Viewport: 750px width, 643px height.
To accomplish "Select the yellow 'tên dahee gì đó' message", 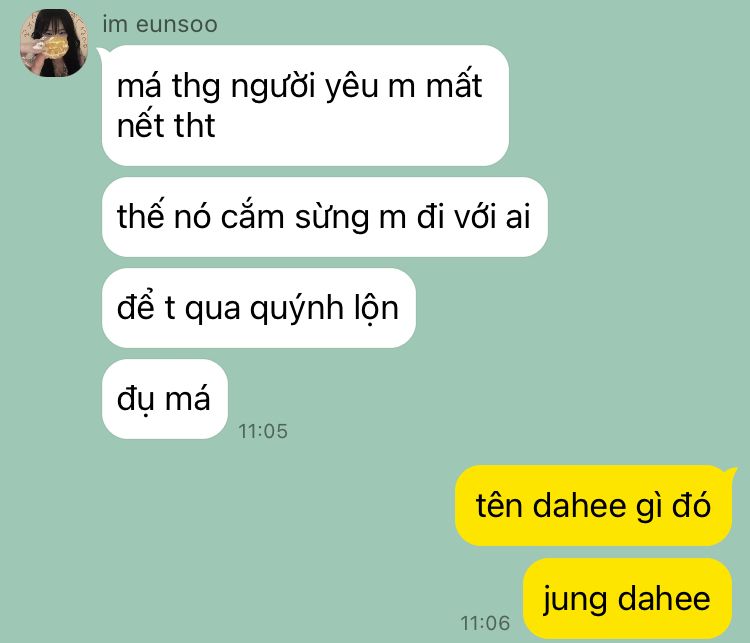I will 594,505.
